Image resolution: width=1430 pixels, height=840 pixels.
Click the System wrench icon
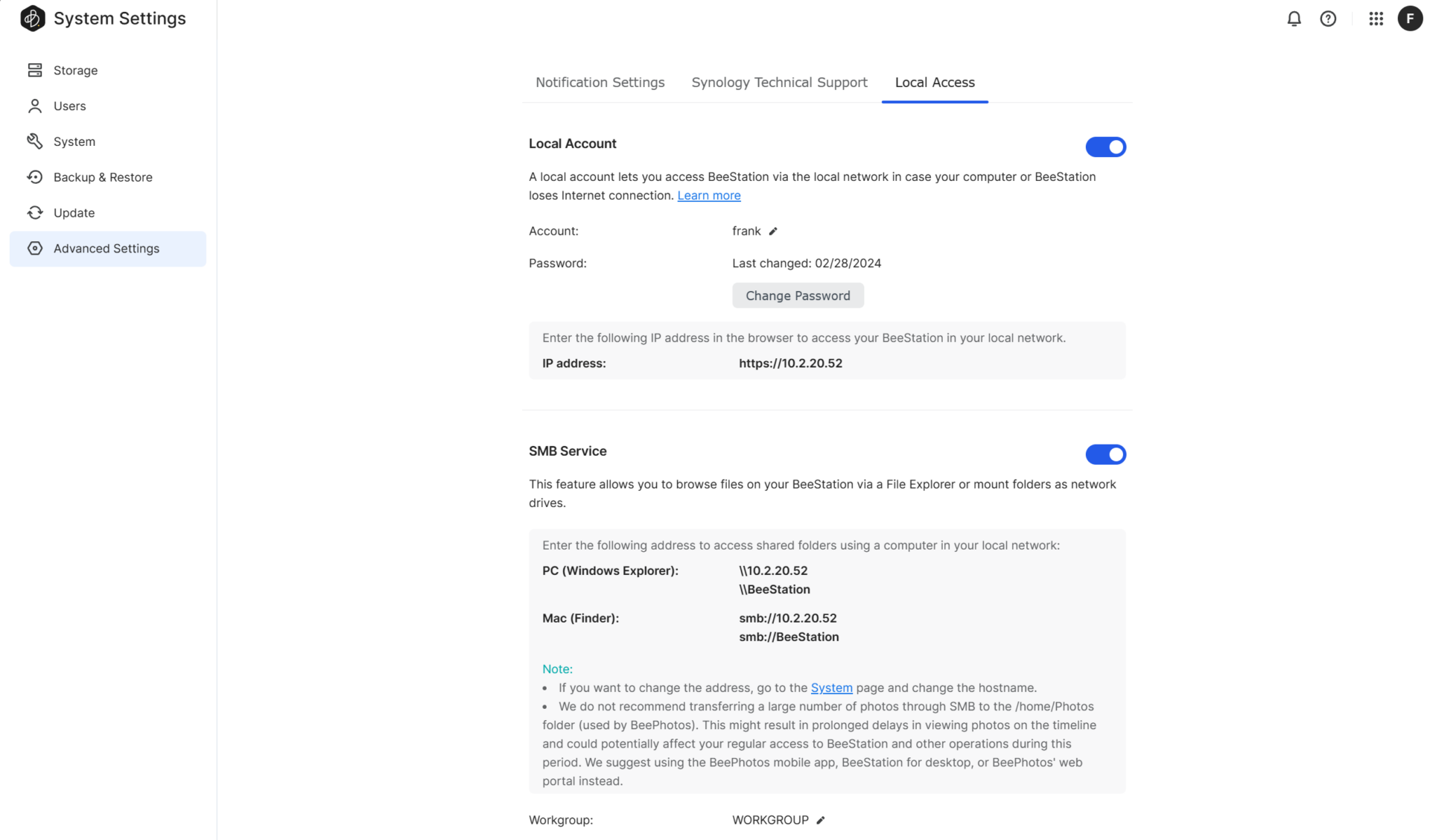(35, 141)
